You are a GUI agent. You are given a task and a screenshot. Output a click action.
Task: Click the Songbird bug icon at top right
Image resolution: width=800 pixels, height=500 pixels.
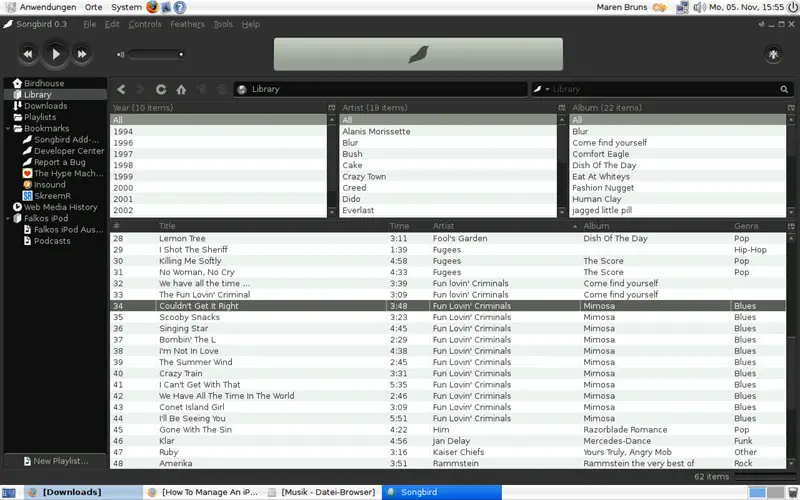tap(773, 54)
